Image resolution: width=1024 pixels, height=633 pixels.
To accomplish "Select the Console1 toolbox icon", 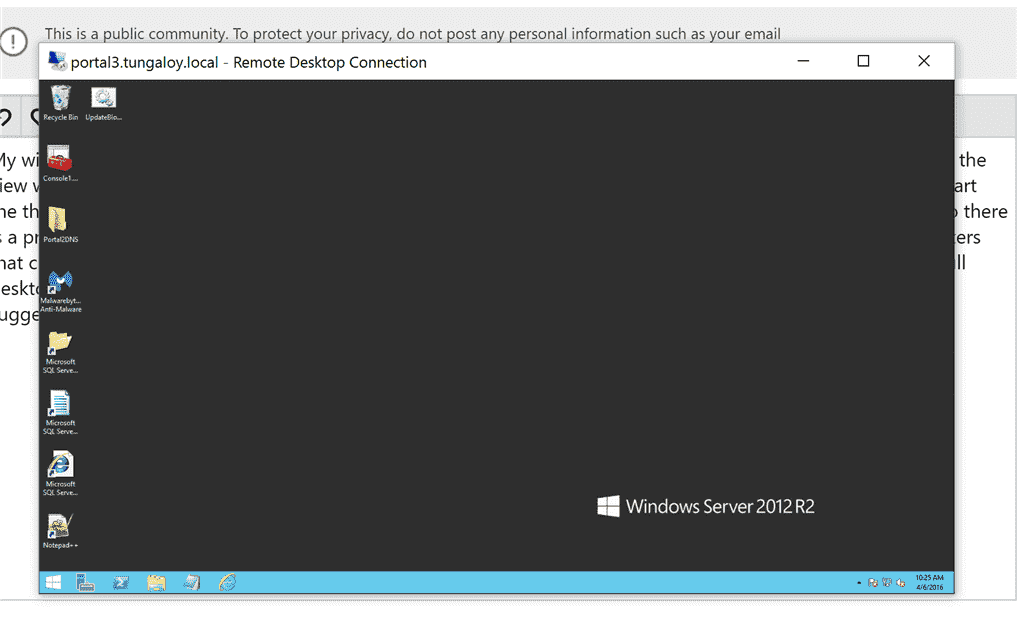I will pos(60,164).
